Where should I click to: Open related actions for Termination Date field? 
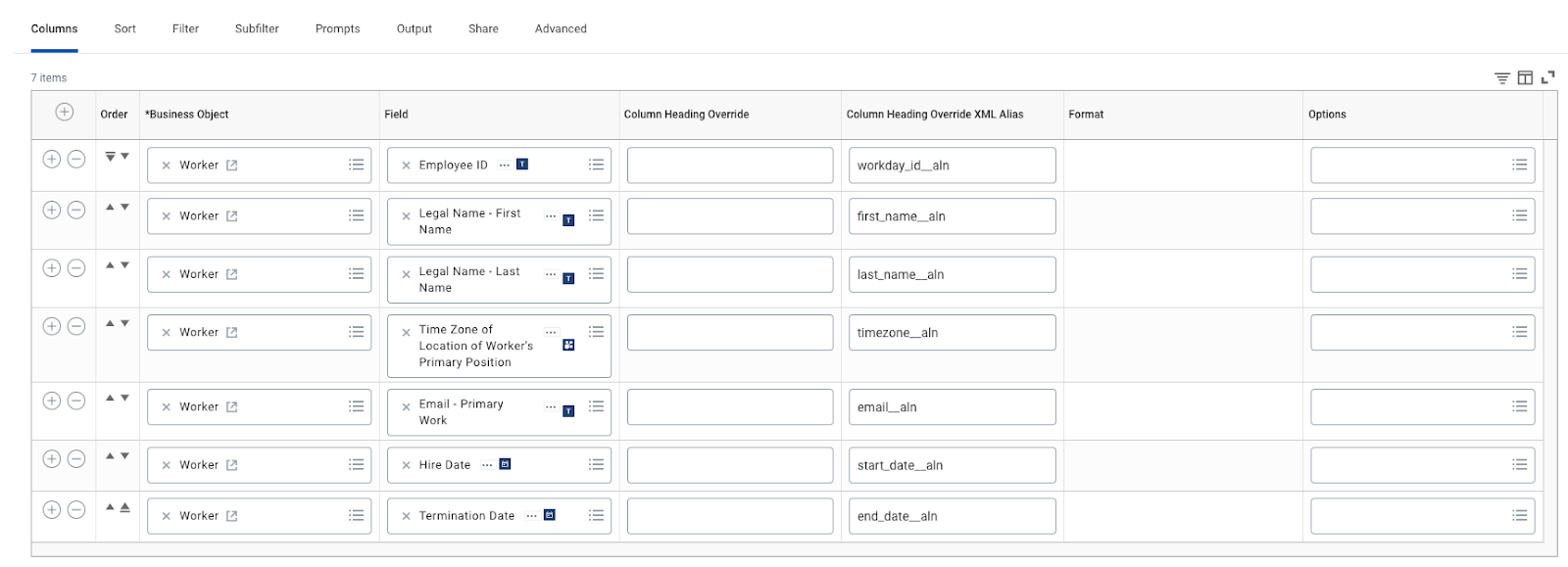point(531,516)
